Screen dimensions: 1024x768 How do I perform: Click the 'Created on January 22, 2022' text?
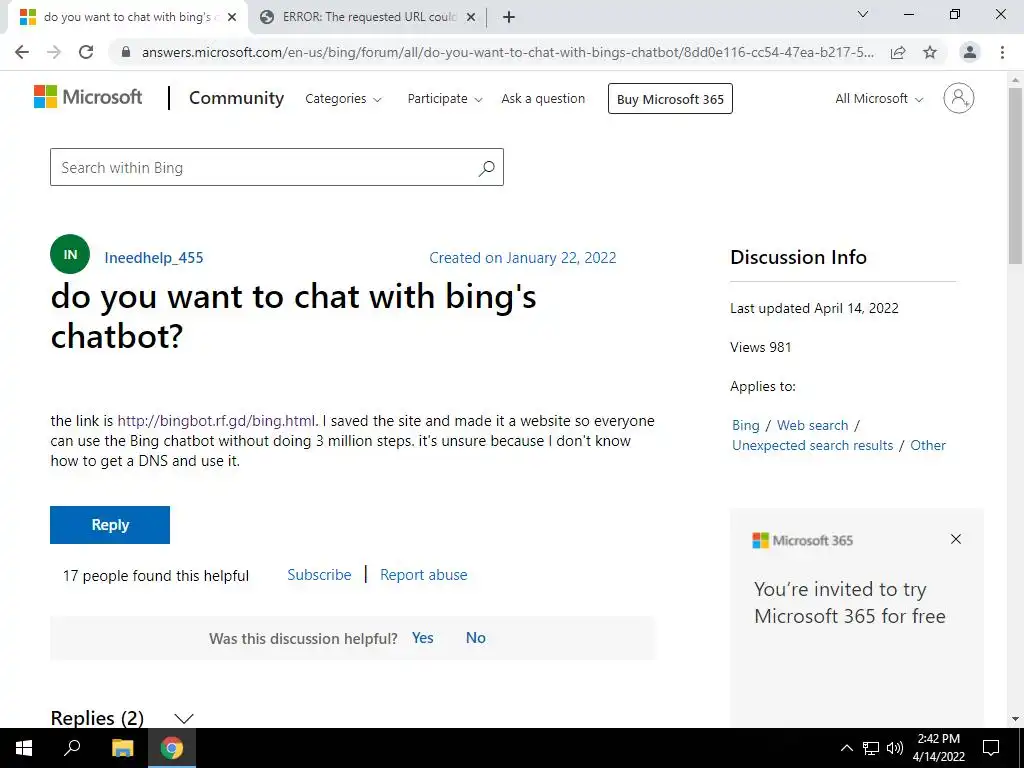tap(522, 258)
